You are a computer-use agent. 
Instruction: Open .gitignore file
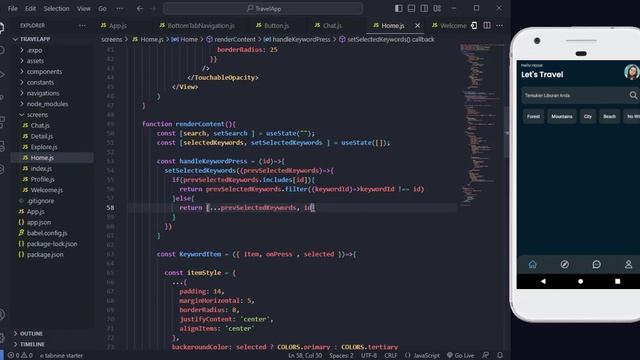pos(52,201)
